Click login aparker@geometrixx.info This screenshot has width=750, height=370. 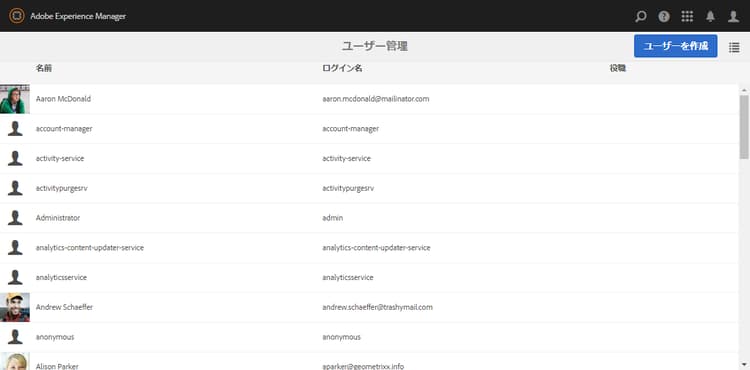363,366
